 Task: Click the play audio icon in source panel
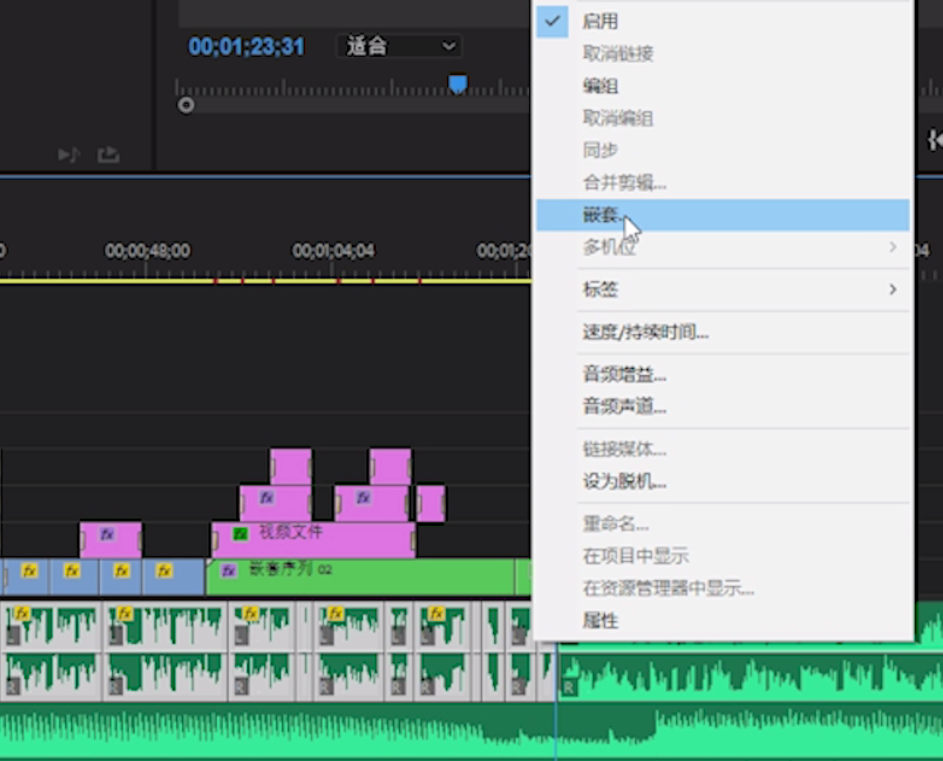(68, 155)
